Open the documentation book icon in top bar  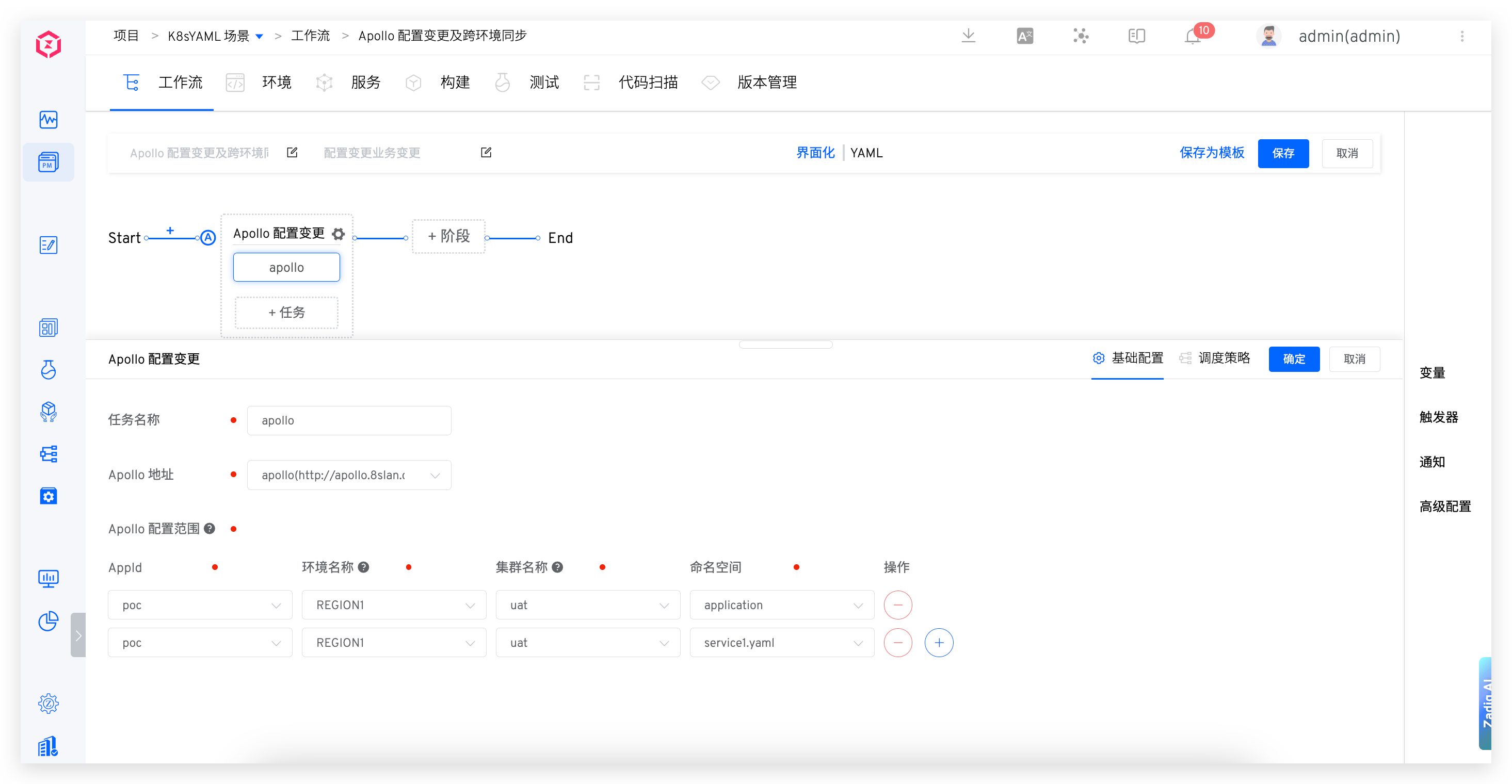tap(1136, 37)
